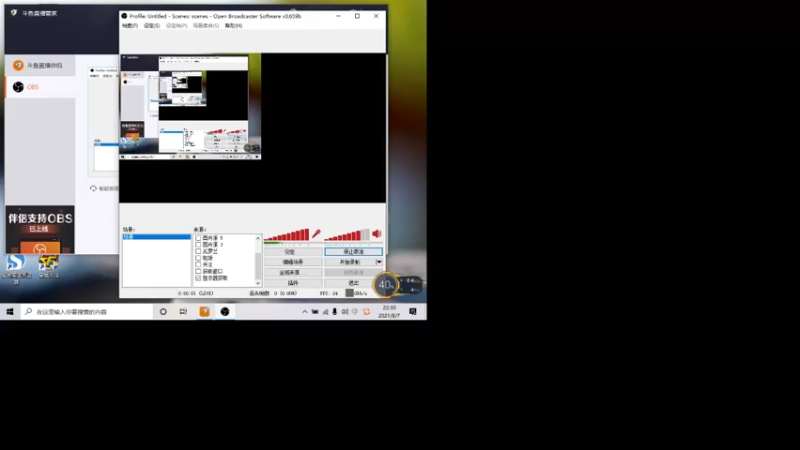Open the yellow game desktop shortcut icon
Screen dimensions: 800x450
point(48,263)
